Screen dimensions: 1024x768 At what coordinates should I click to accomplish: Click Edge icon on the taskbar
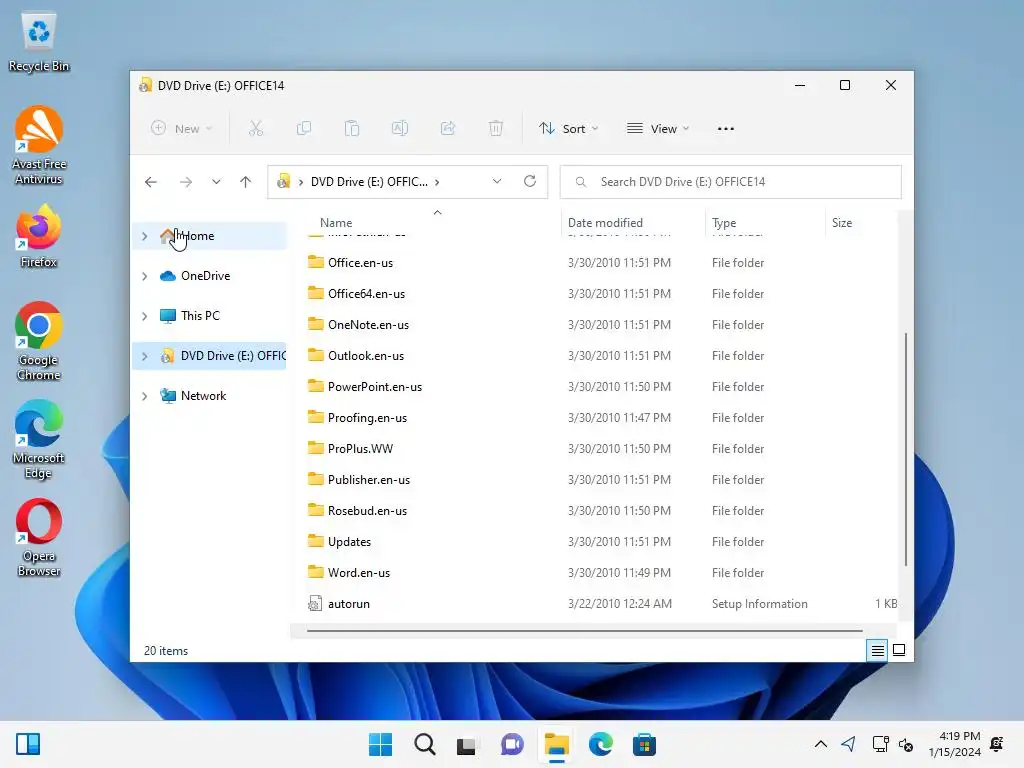point(600,744)
